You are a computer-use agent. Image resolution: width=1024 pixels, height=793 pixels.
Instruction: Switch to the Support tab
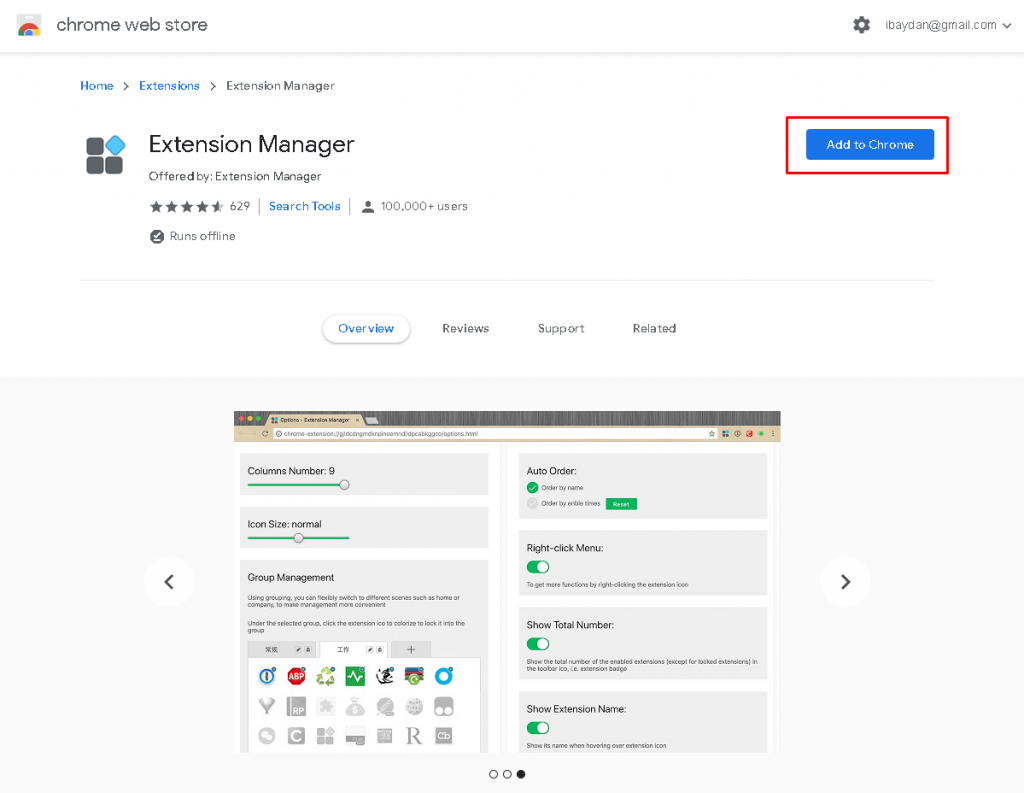click(561, 329)
